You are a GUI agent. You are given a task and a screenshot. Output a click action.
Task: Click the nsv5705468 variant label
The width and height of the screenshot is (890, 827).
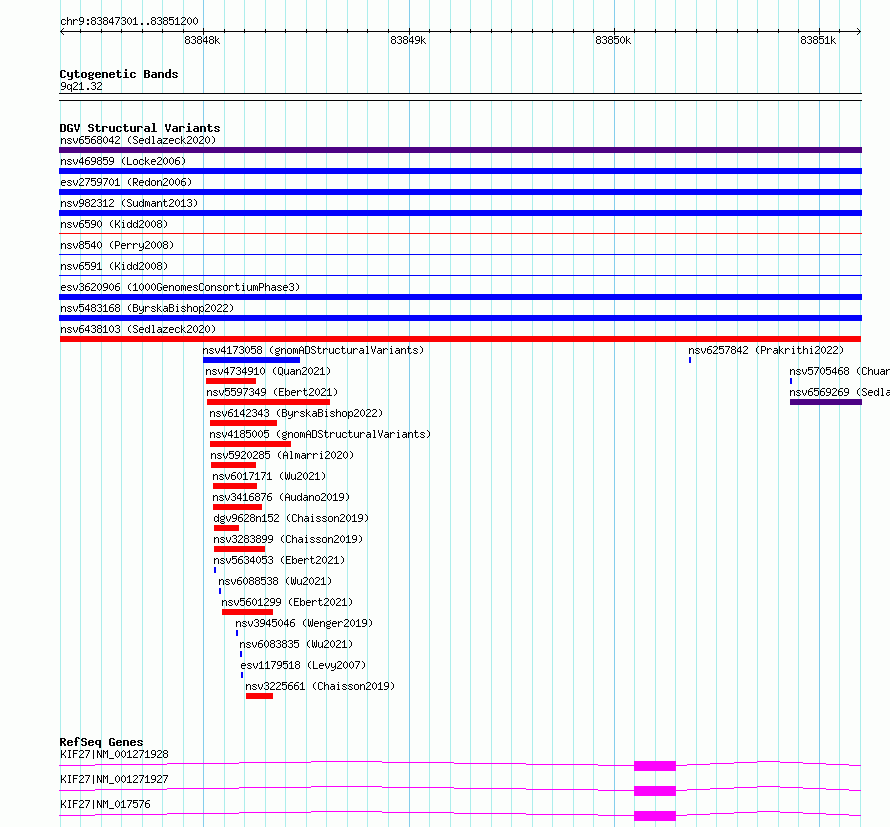click(x=839, y=371)
